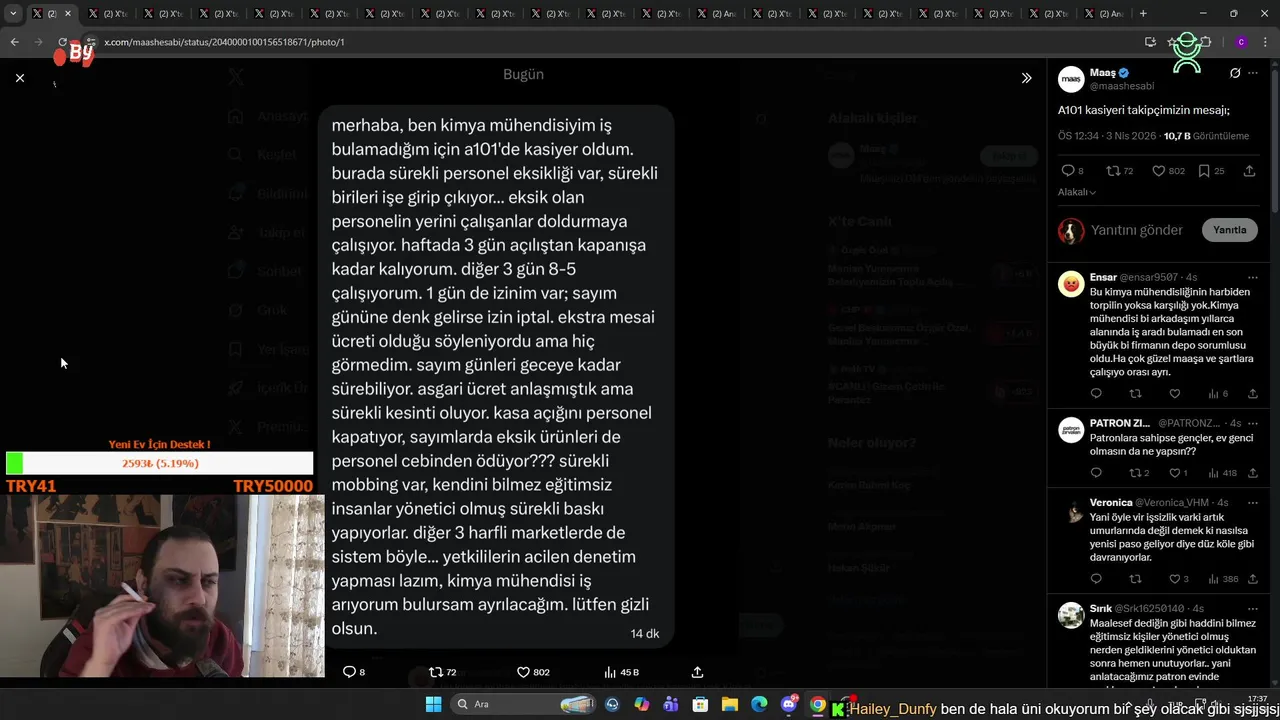Open Microsoft Store from taskbar

pyautogui.click(x=700, y=704)
